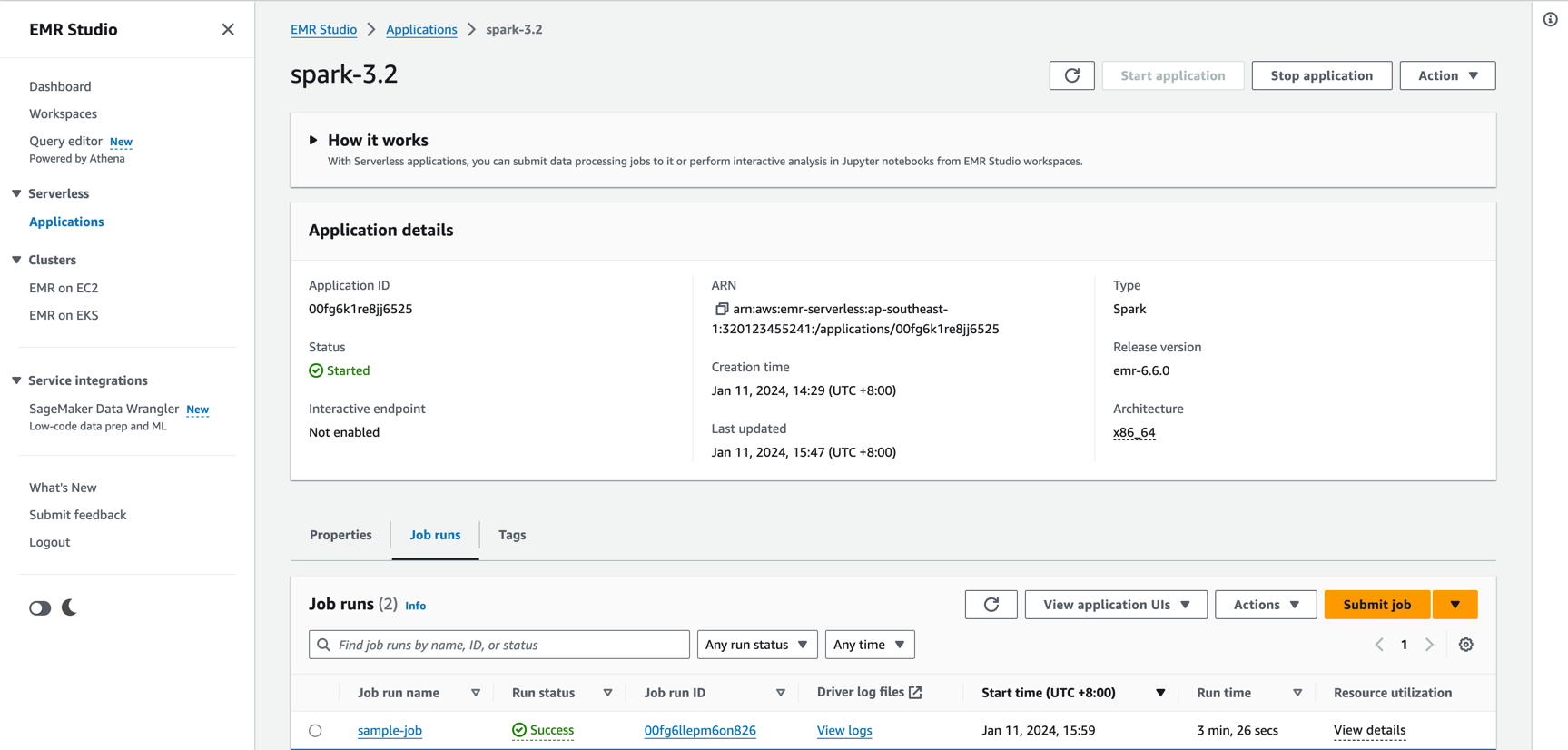Copy the ARN using the copy icon
The height and width of the screenshot is (750, 1568).
[x=722, y=310]
